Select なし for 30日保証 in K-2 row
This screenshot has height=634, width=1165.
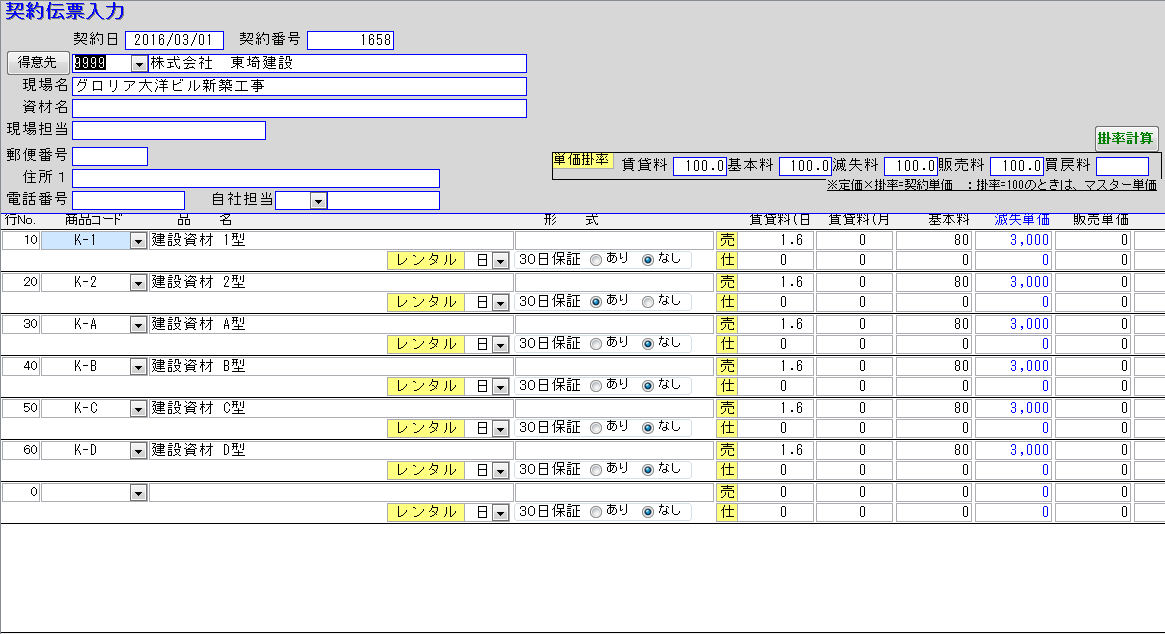[x=648, y=301]
